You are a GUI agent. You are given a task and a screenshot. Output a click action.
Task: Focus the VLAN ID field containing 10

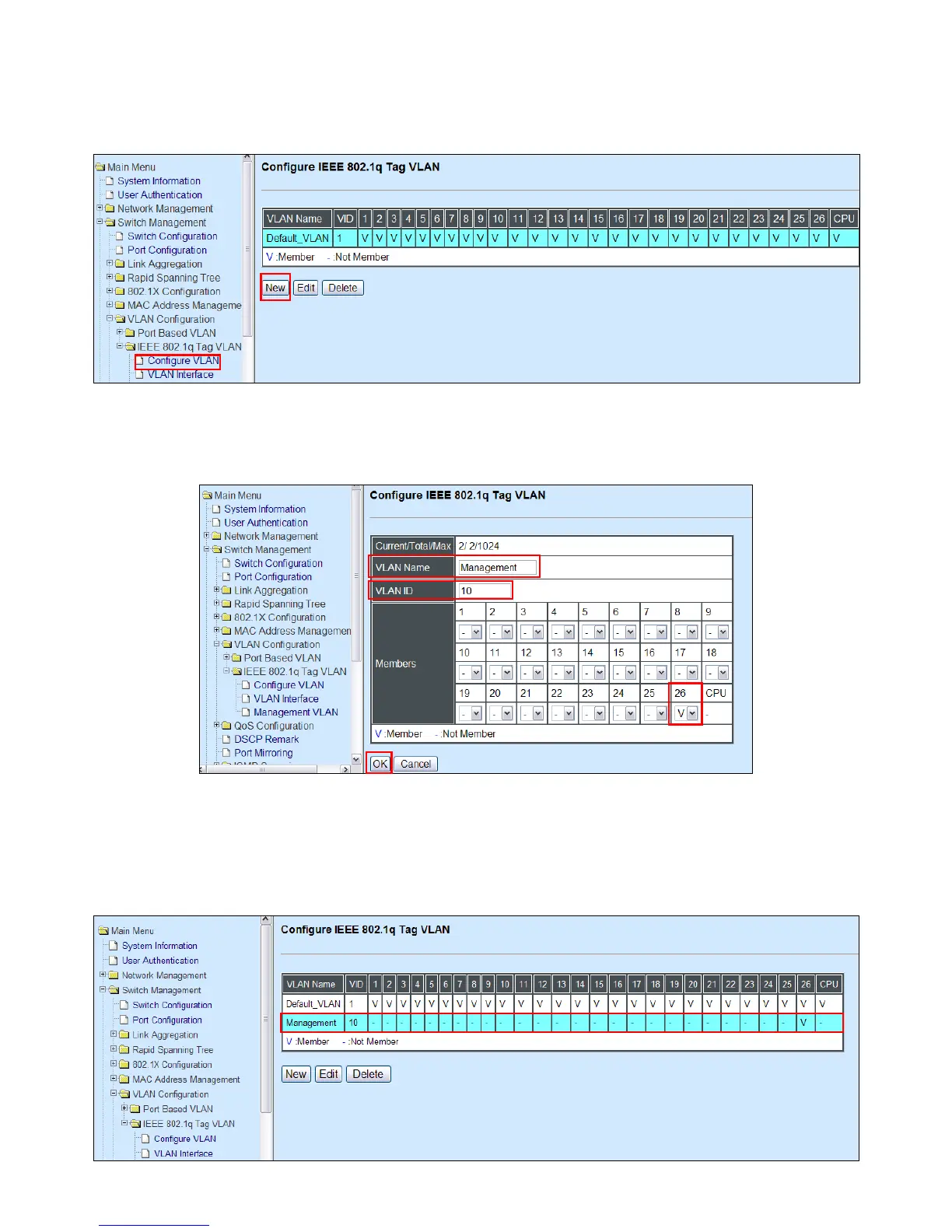tap(485, 591)
